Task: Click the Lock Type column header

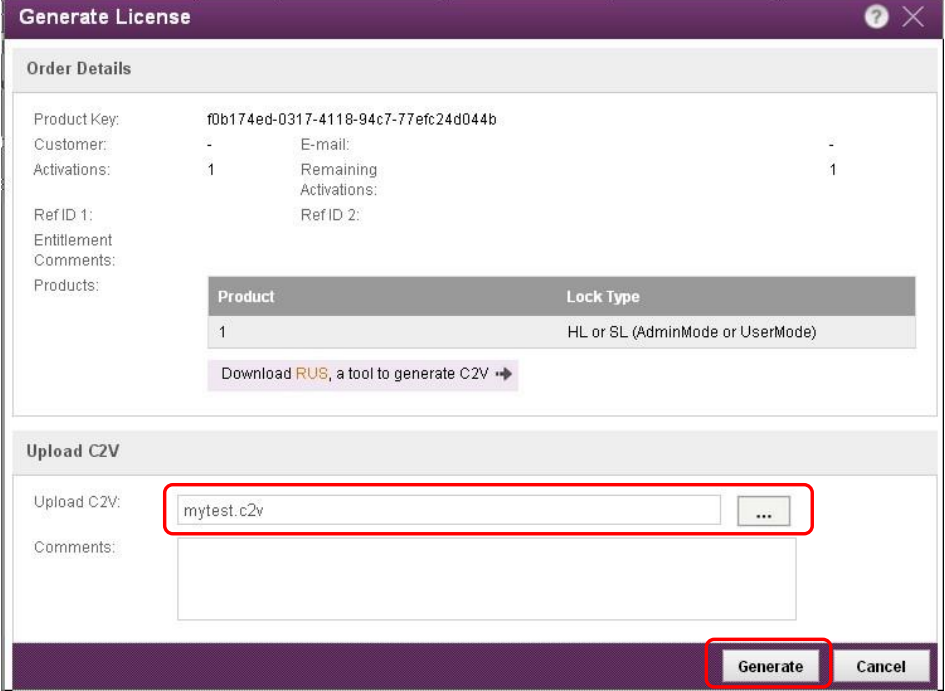Action: 602,297
